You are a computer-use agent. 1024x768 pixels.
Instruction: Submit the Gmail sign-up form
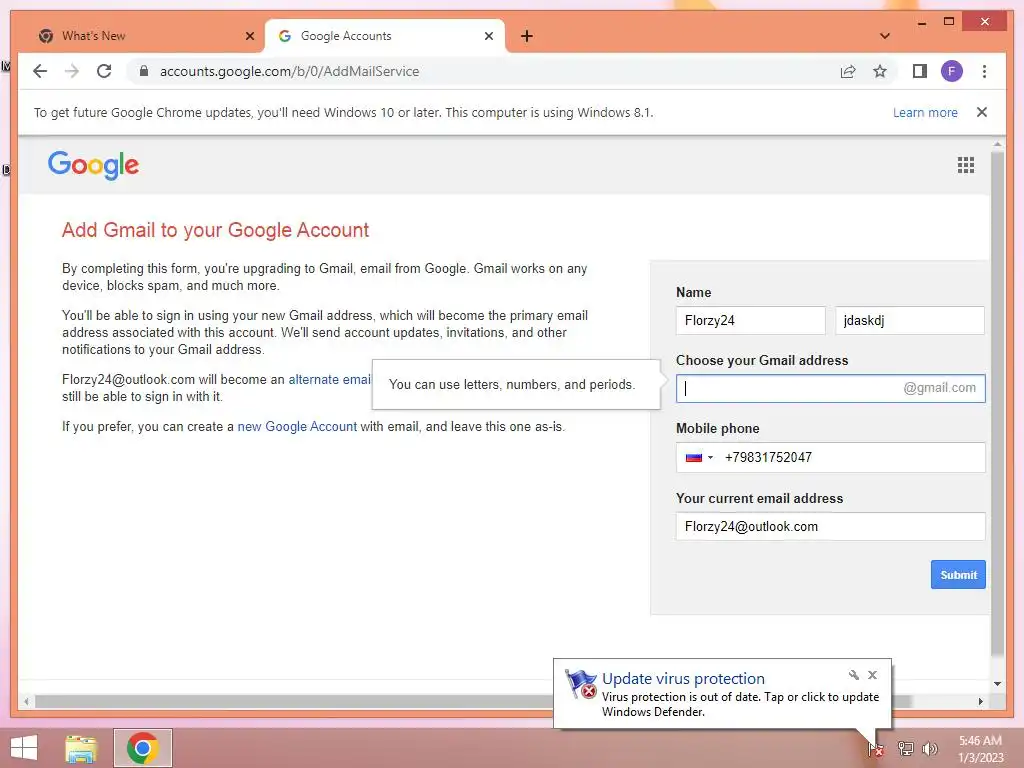[x=958, y=575]
